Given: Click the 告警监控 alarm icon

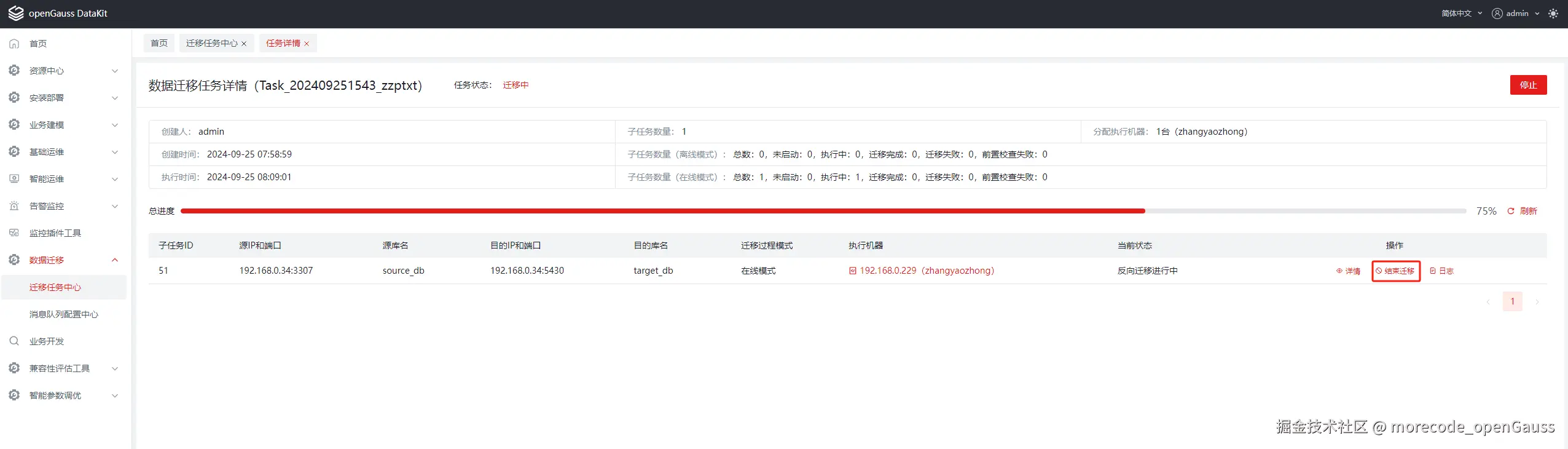Looking at the screenshot, I should (14, 206).
